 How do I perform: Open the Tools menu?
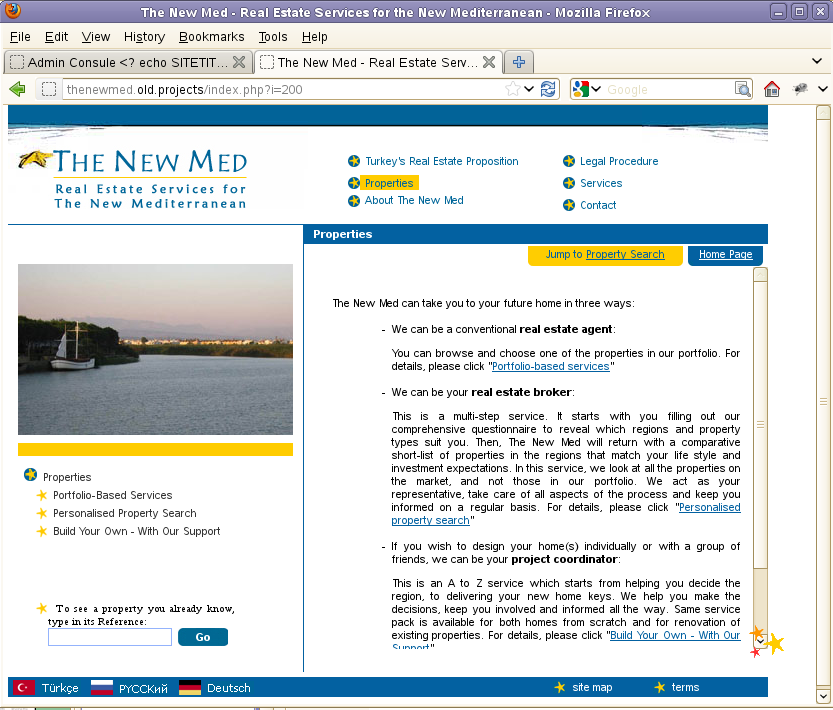click(273, 37)
